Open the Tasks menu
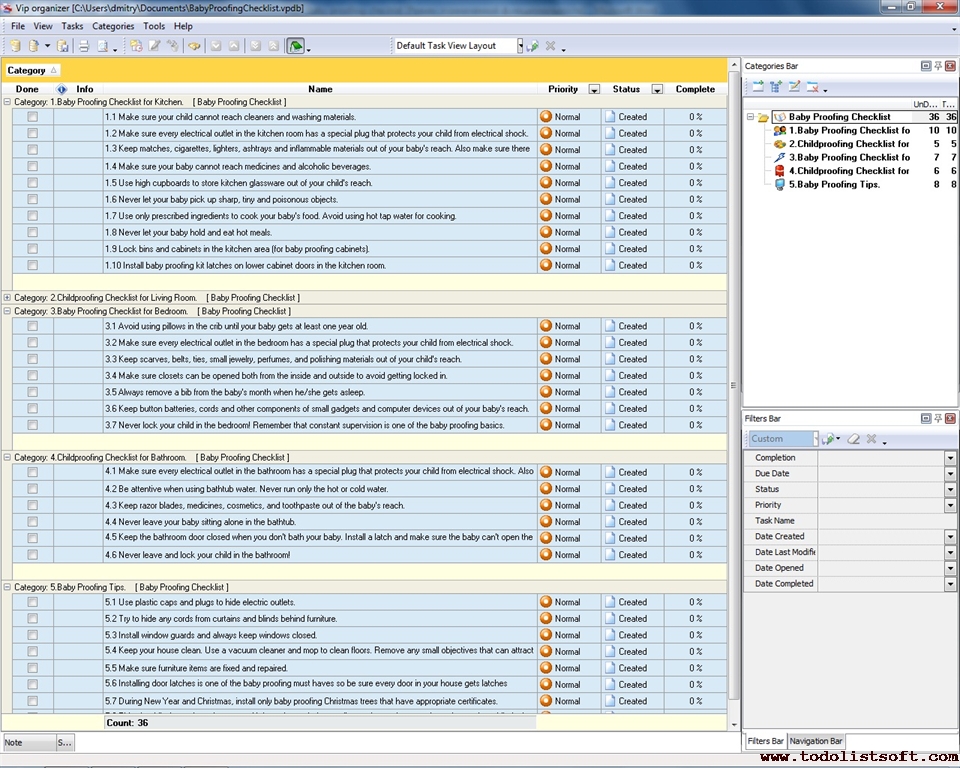 click(72, 26)
